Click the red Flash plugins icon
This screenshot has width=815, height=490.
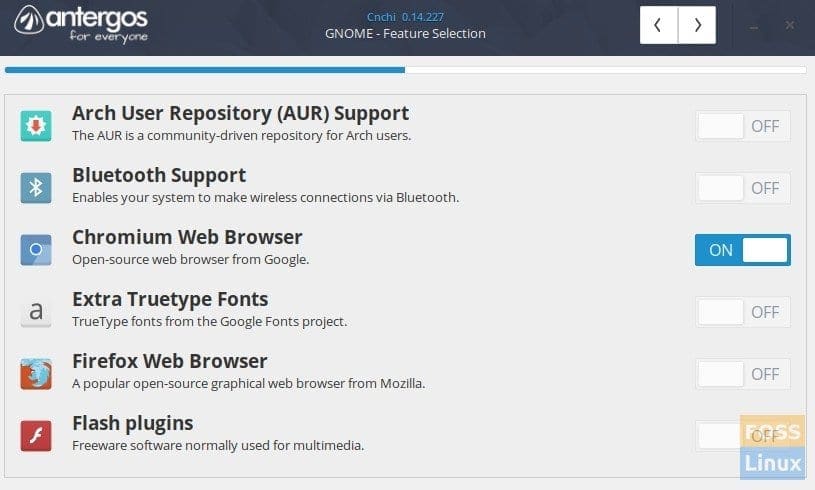36,435
